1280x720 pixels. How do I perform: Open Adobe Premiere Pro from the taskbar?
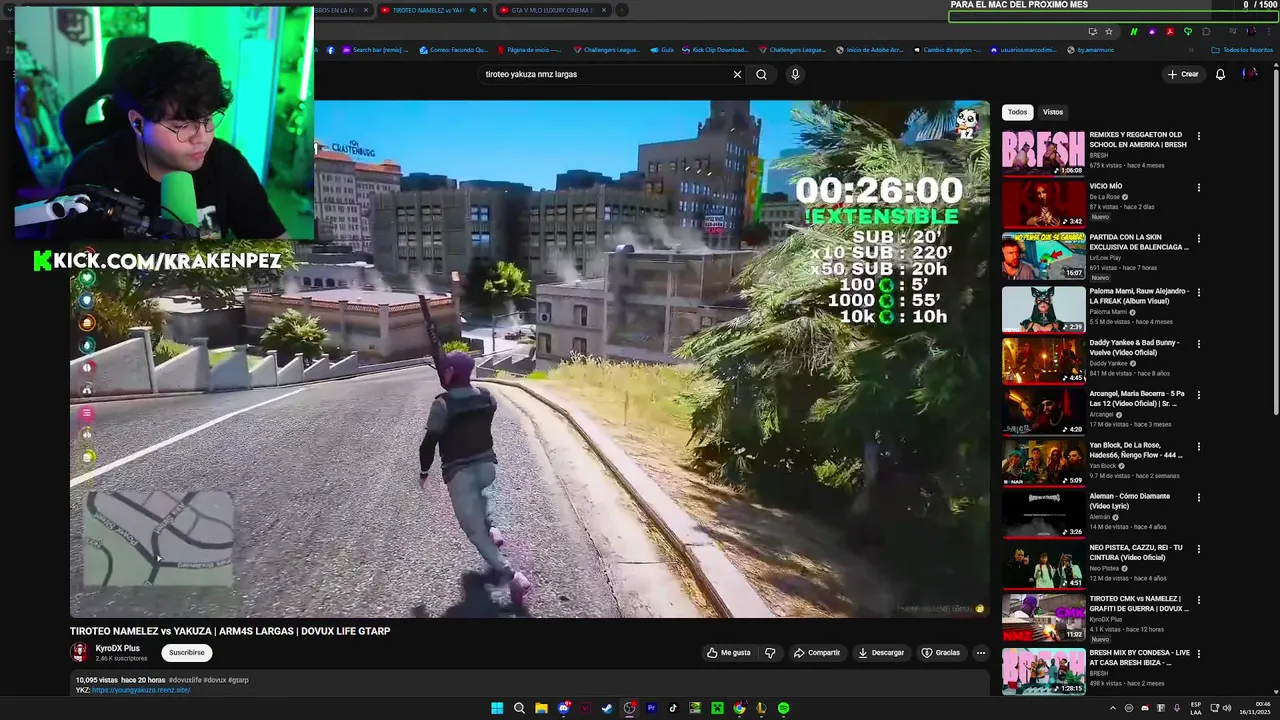point(651,708)
